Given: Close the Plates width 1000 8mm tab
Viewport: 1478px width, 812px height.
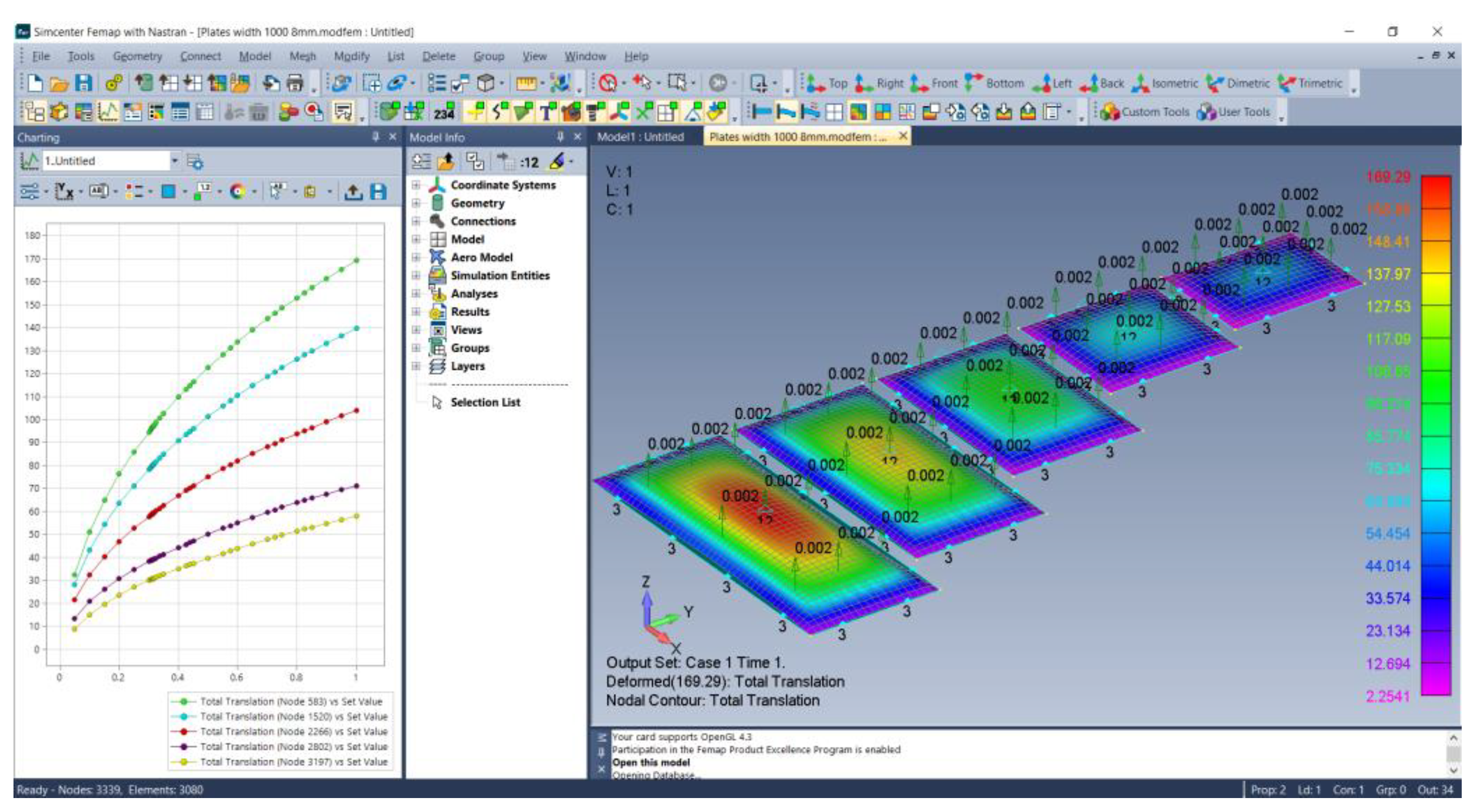Looking at the screenshot, I should pos(903,136).
